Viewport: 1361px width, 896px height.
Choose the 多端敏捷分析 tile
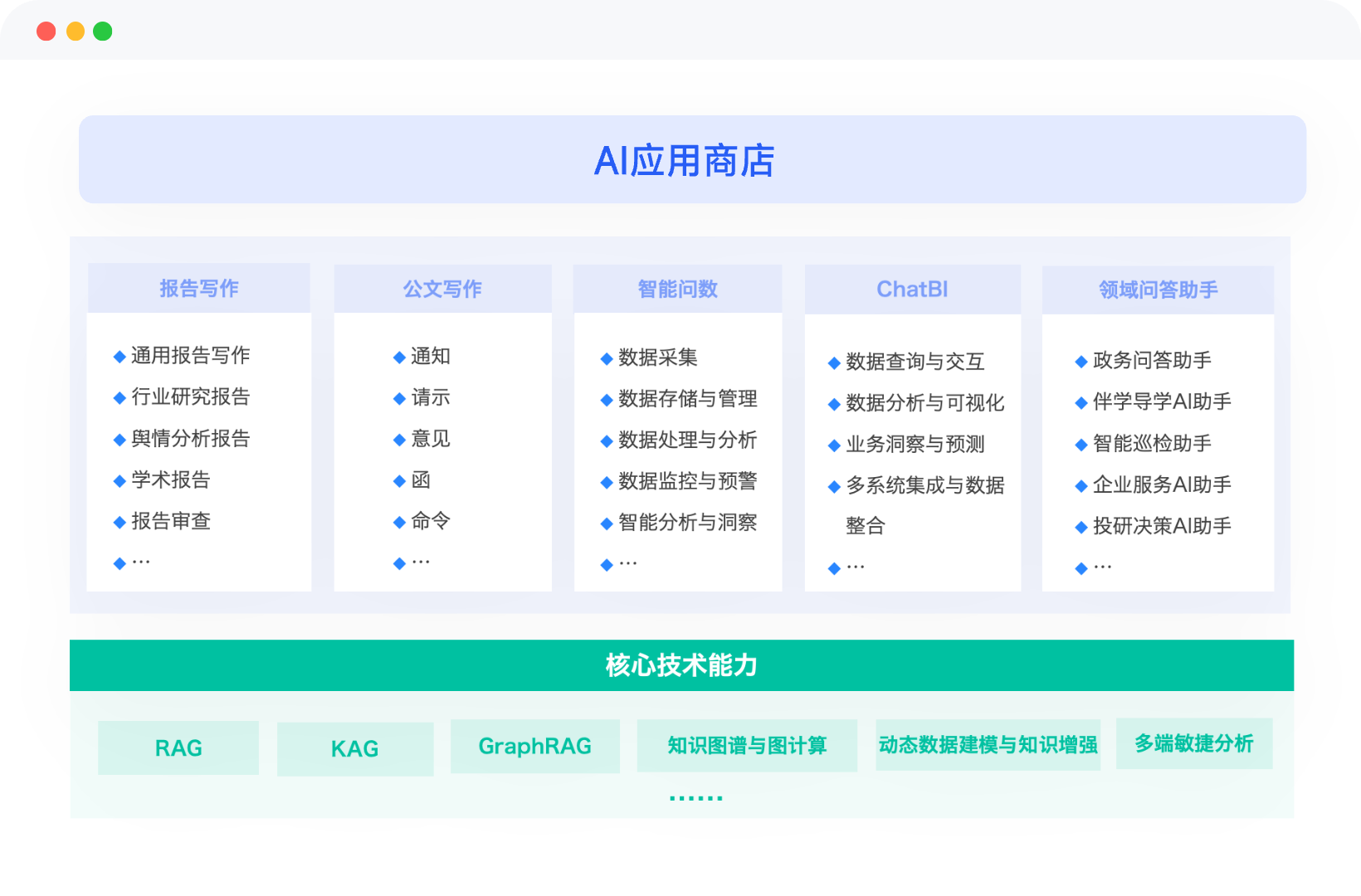(x=1194, y=743)
